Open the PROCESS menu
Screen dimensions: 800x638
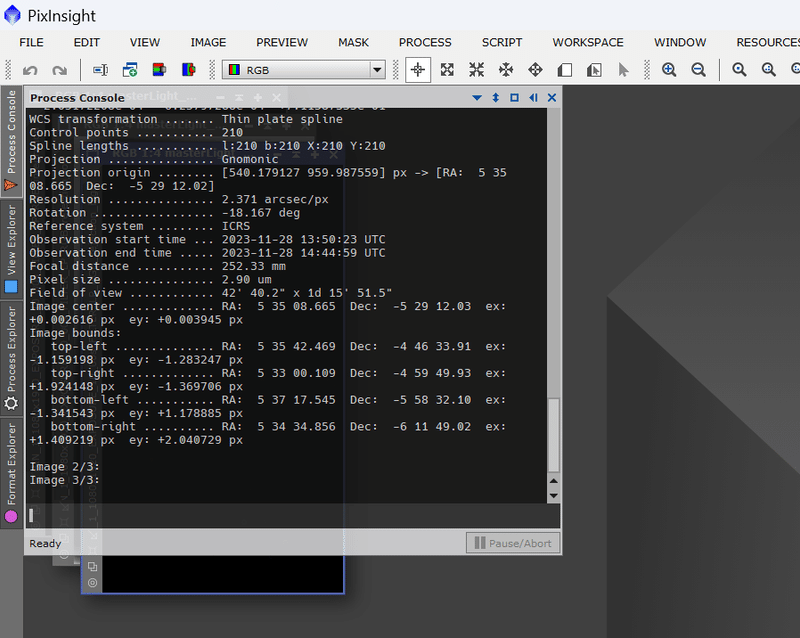(x=425, y=42)
